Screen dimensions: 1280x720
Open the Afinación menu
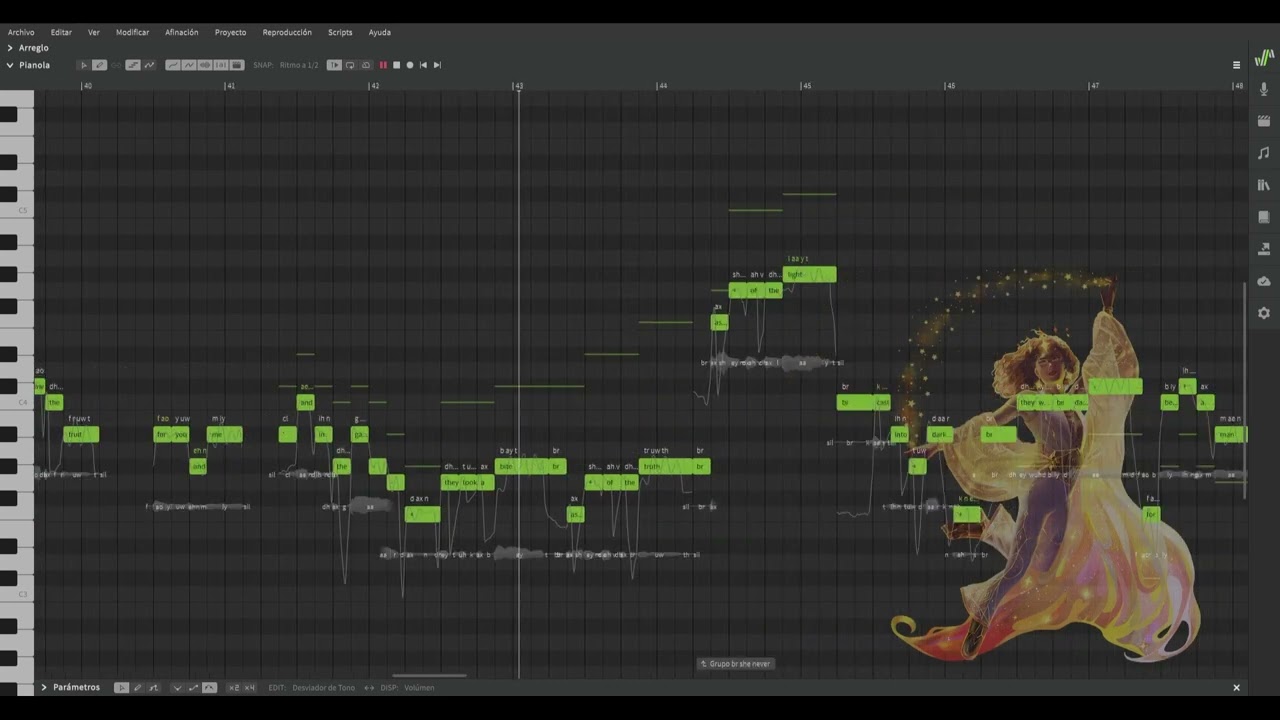(182, 32)
